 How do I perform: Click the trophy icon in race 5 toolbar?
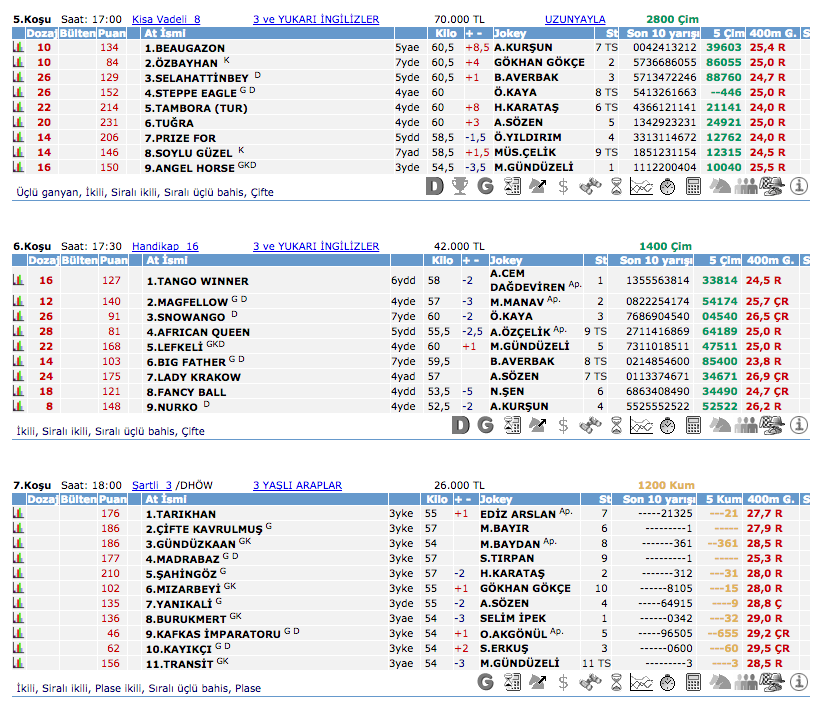click(460, 185)
